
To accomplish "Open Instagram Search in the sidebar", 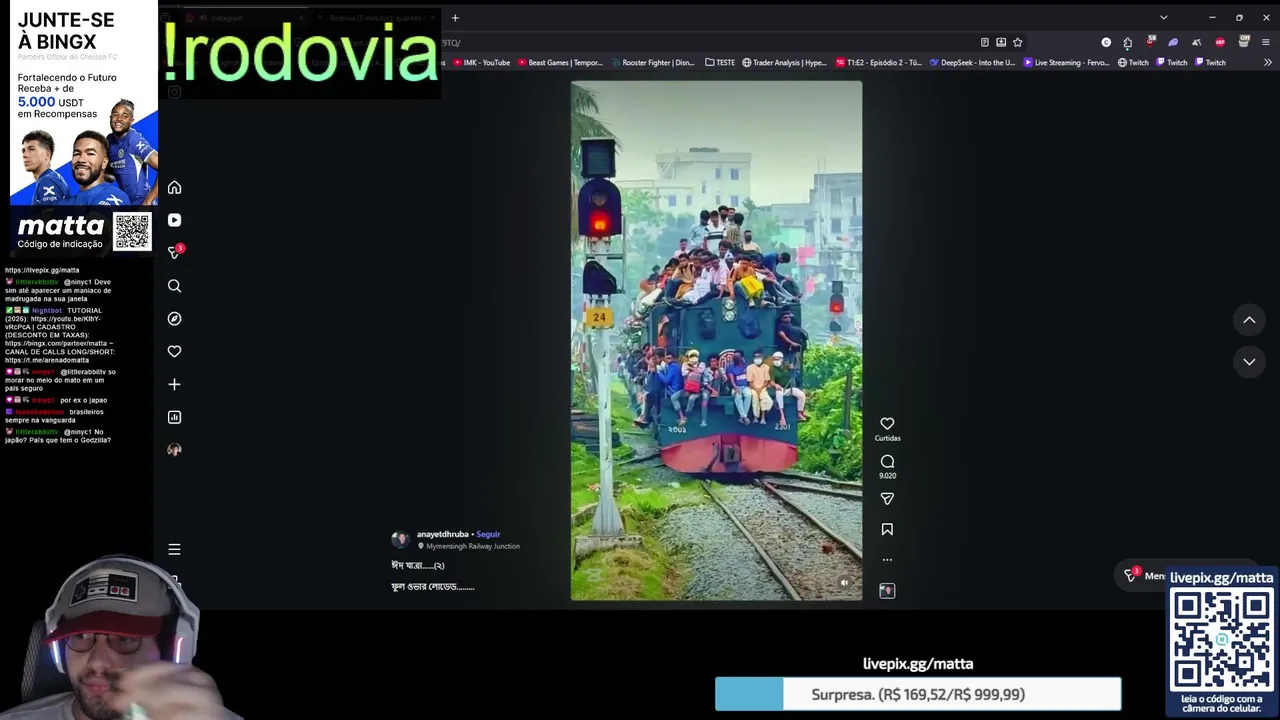I will coord(174,286).
